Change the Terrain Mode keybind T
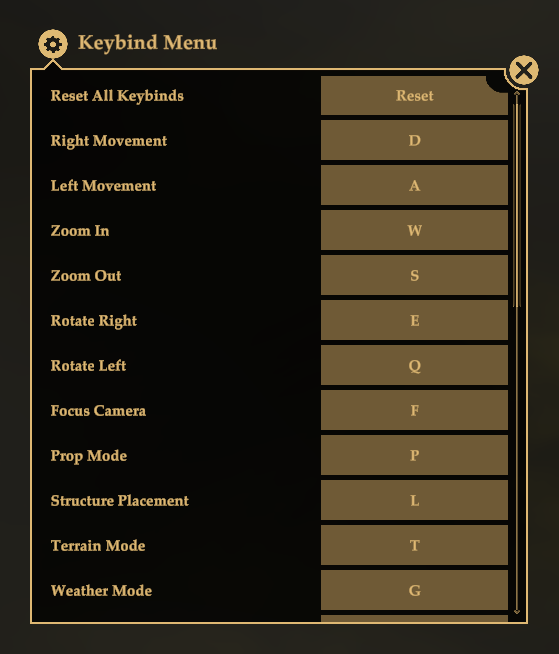This screenshot has height=654, width=559. (414, 546)
